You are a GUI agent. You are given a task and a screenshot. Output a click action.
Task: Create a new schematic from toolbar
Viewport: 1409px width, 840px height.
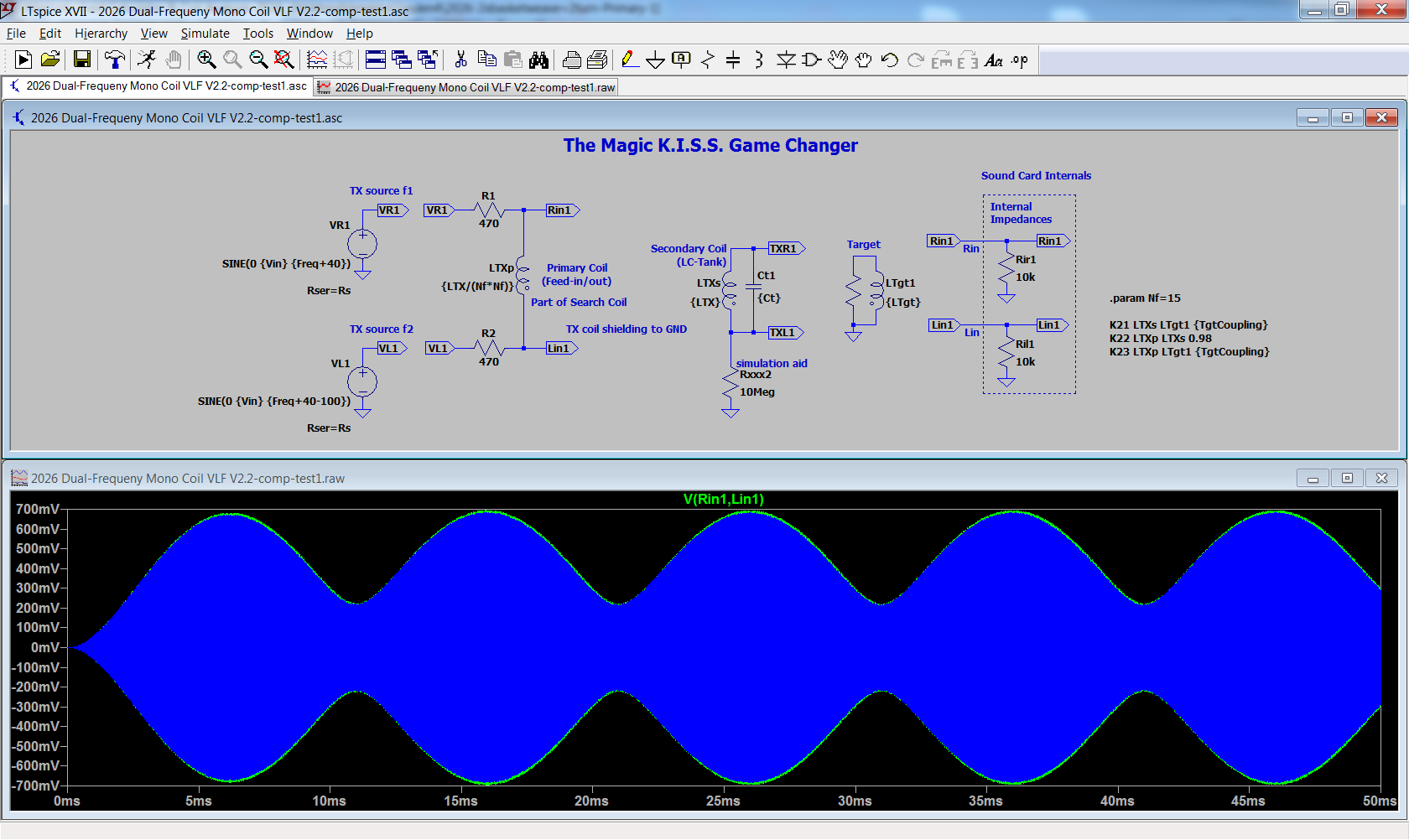click(x=23, y=60)
